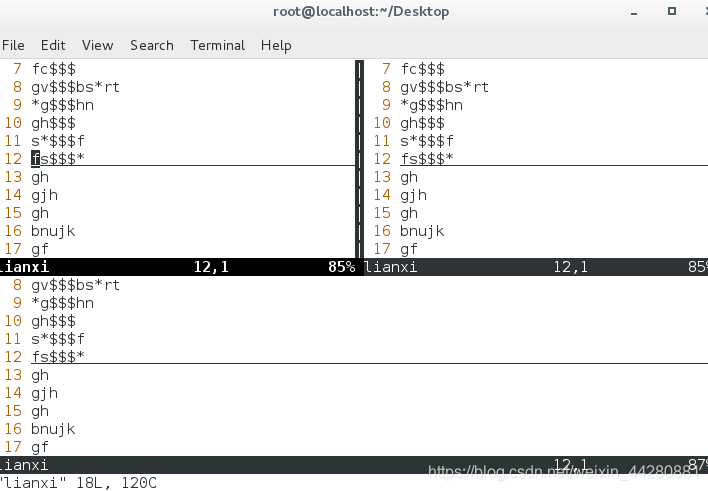Click line 13 'gh' in top-right pane
Screen dimensions: 708x491
point(409,177)
